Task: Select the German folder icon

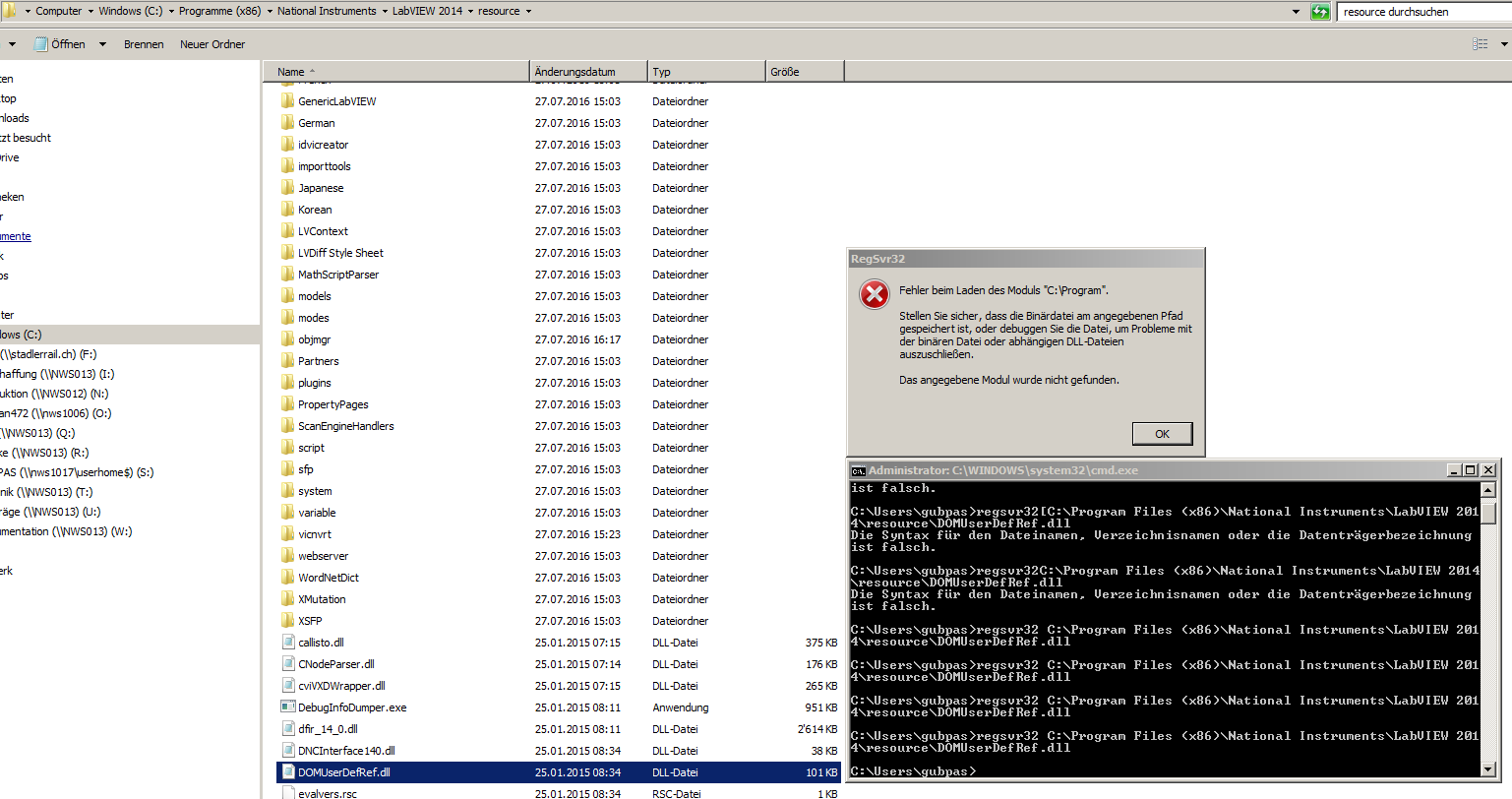Action: (287, 123)
